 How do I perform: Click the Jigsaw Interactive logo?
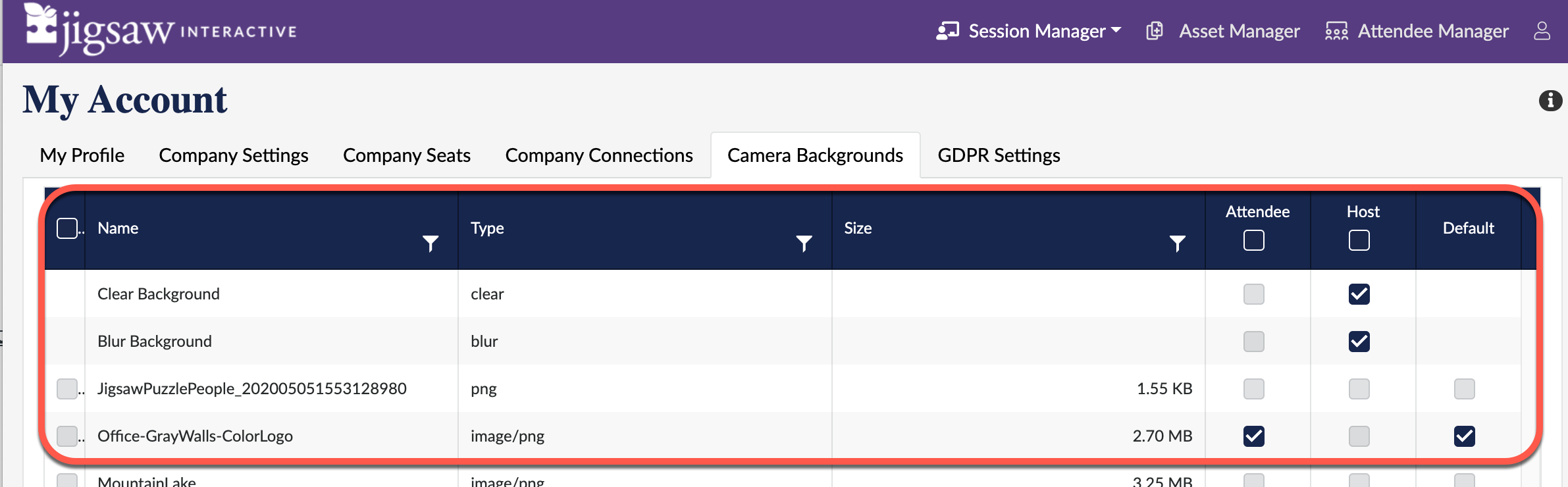tap(160, 30)
